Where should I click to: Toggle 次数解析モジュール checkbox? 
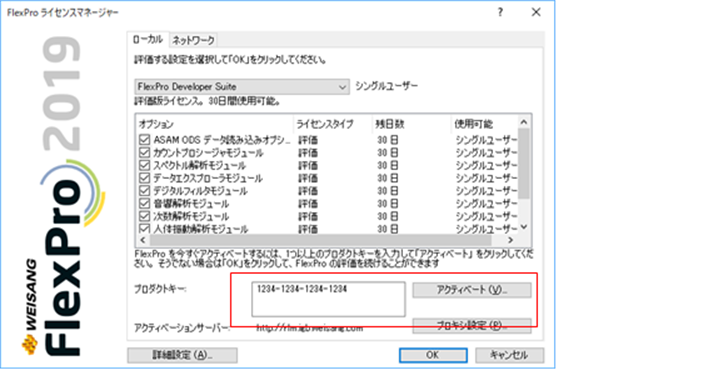click(x=144, y=216)
